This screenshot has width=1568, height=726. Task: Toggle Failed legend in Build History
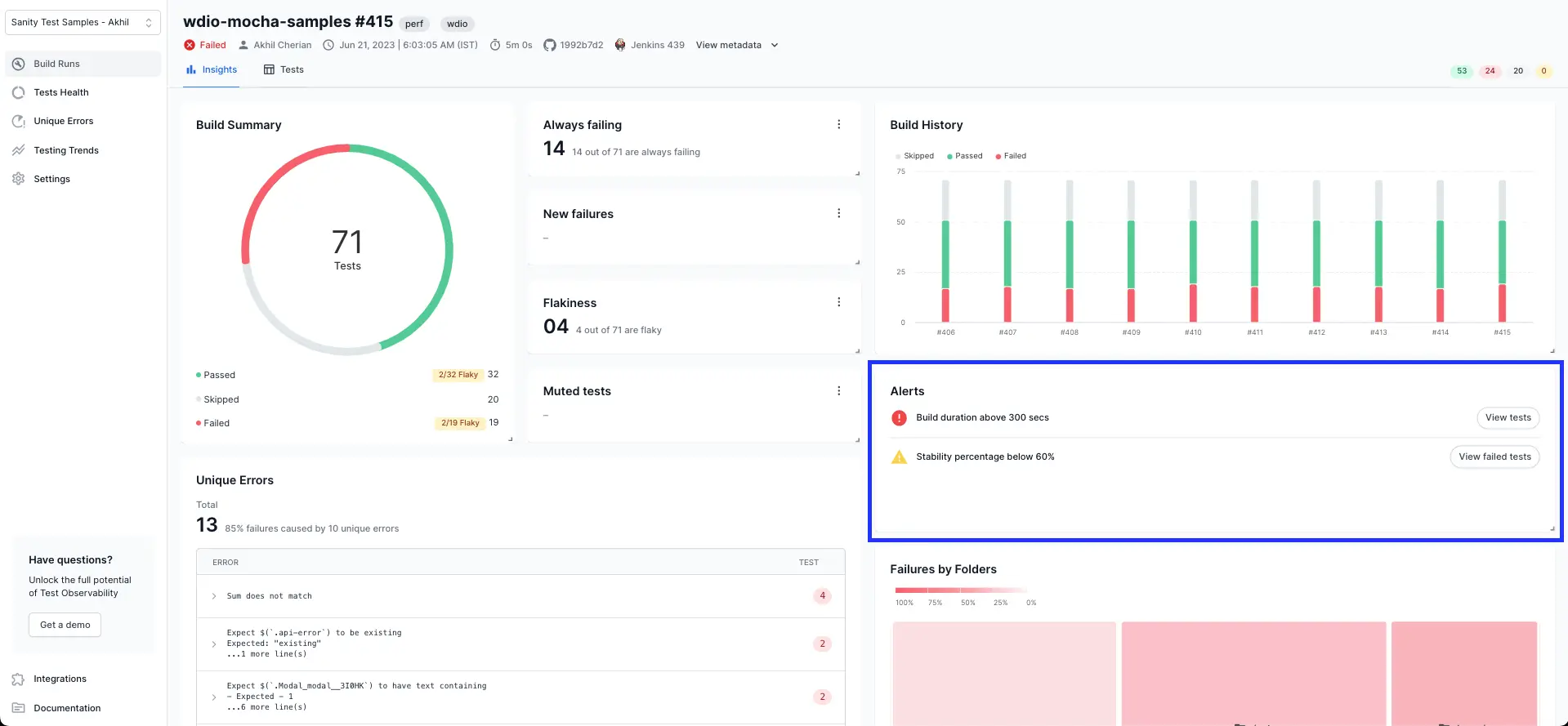pos(1011,156)
